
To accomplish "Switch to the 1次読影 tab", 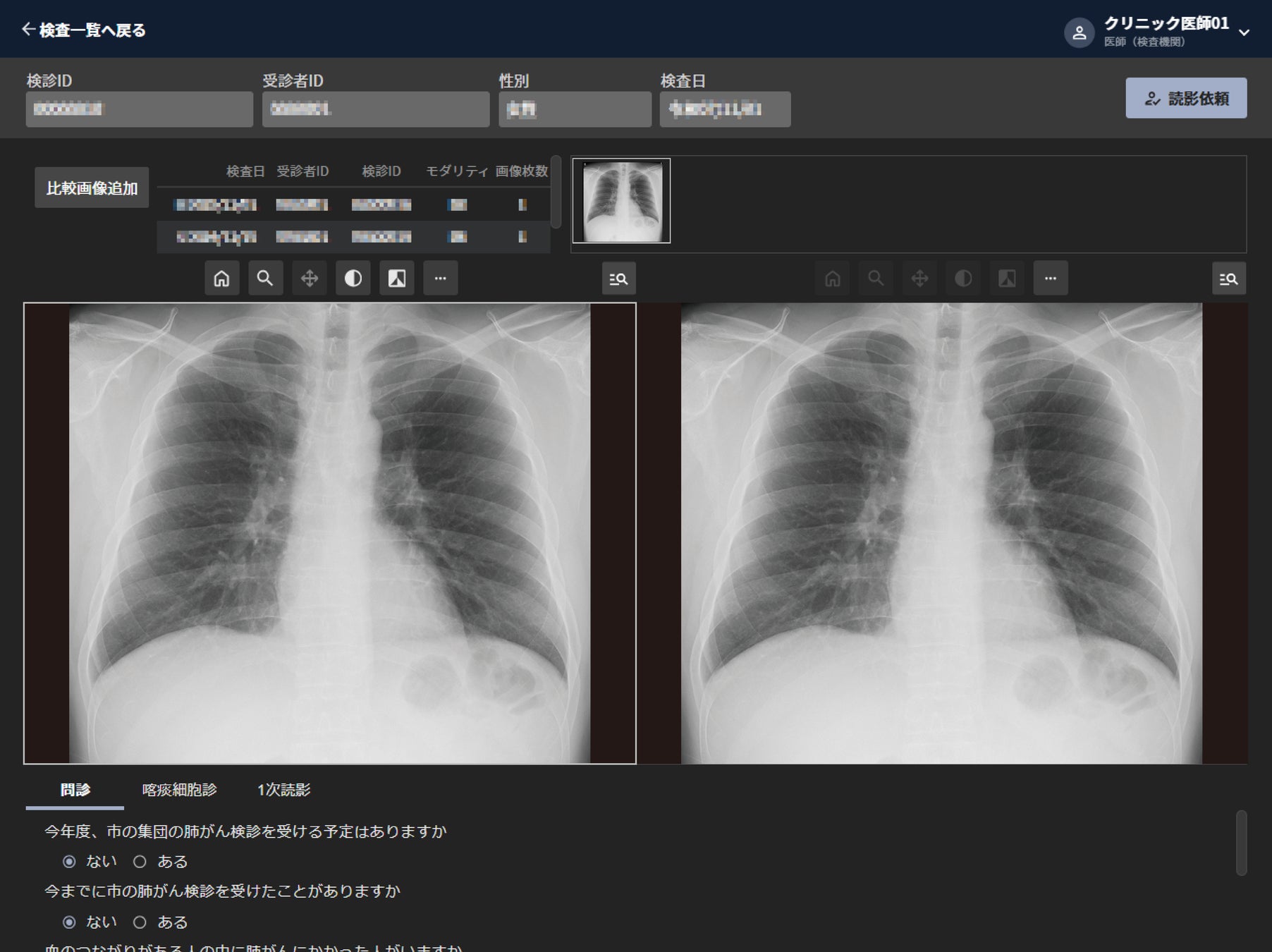I will pos(283,790).
